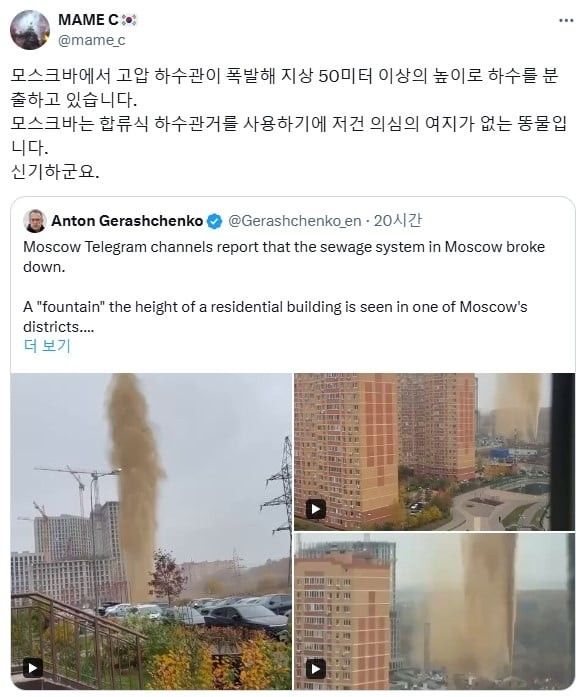The height and width of the screenshot is (697, 588).
Task: Click the quoted tweet card header area
Action: tap(223, 221)
